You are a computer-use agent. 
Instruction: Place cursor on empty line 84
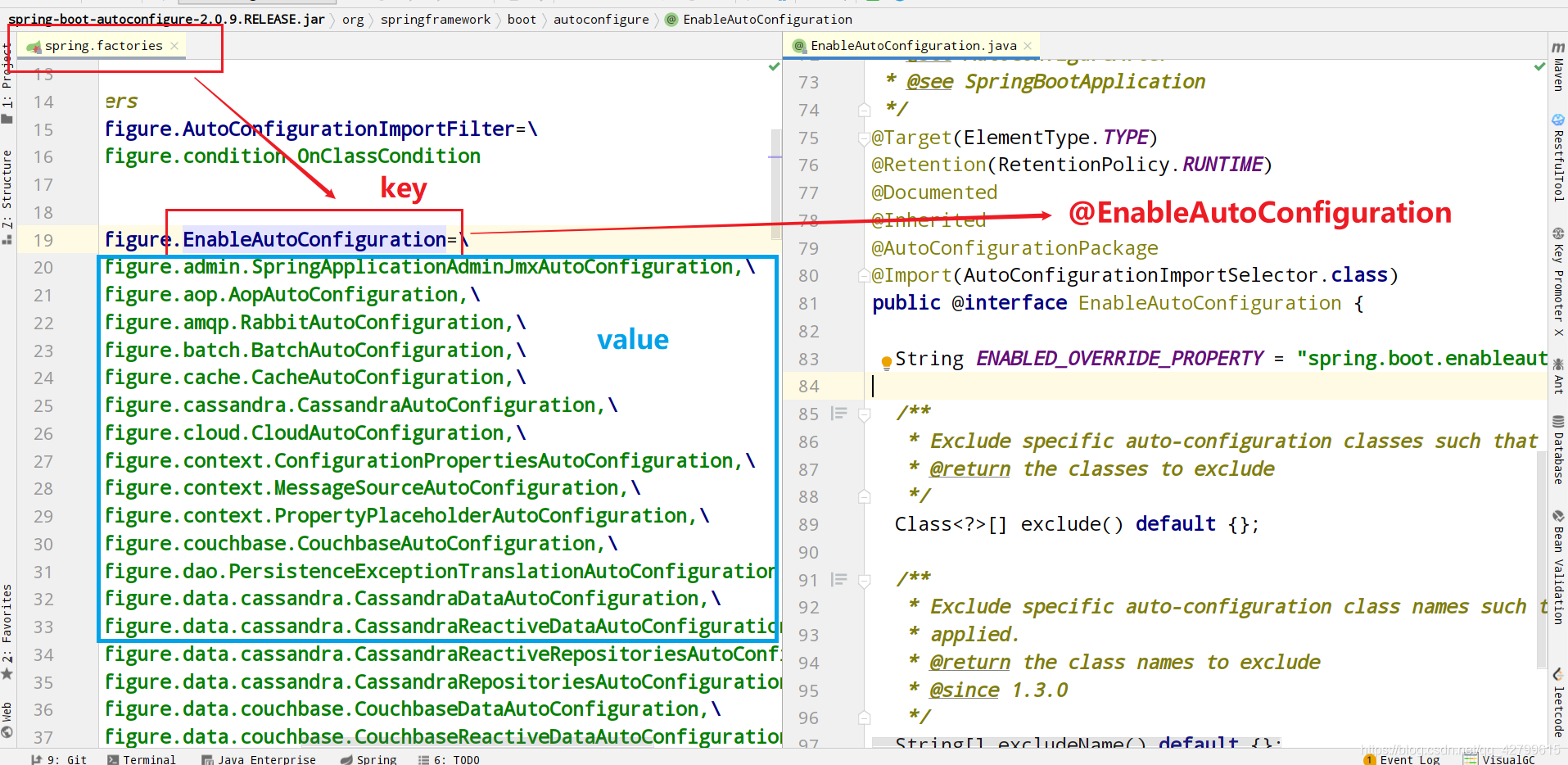1204,387
